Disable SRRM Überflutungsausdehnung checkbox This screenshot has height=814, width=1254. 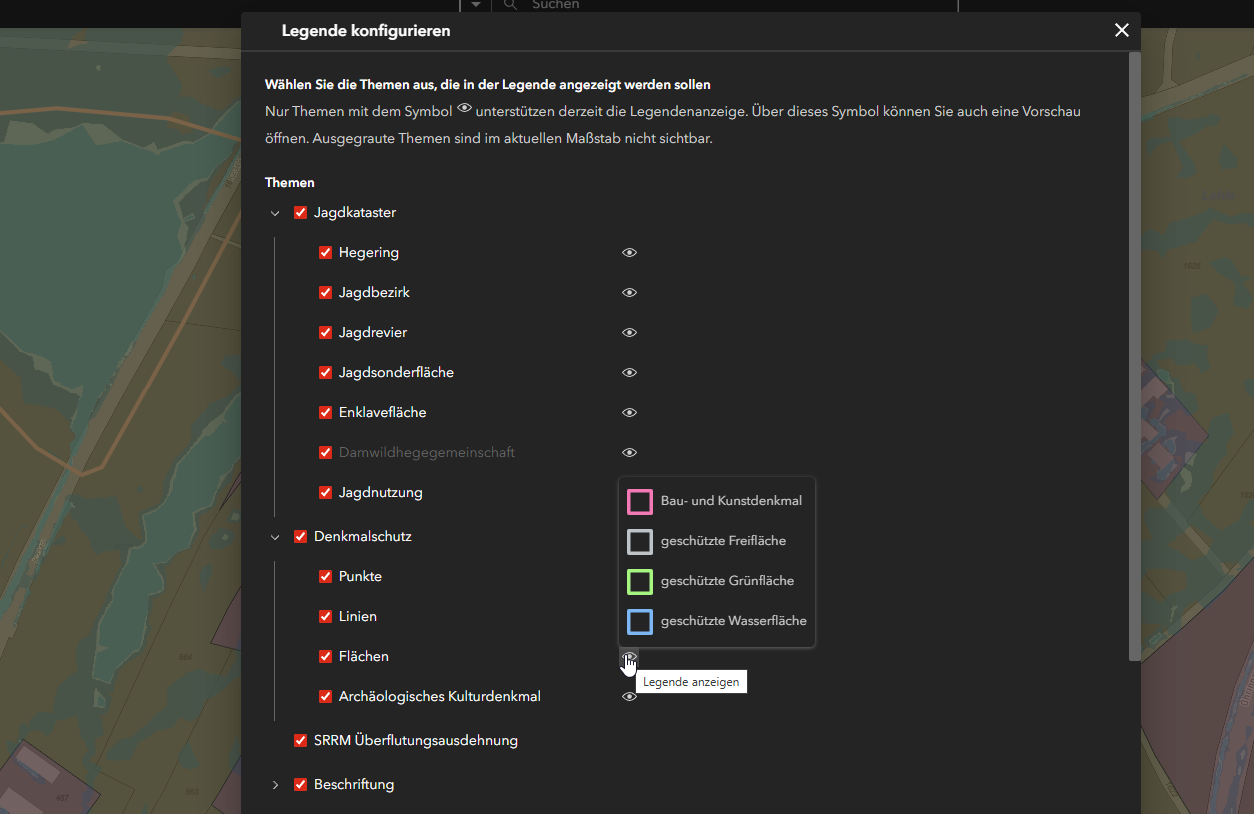pyautogui.click(x=300, y=741)
